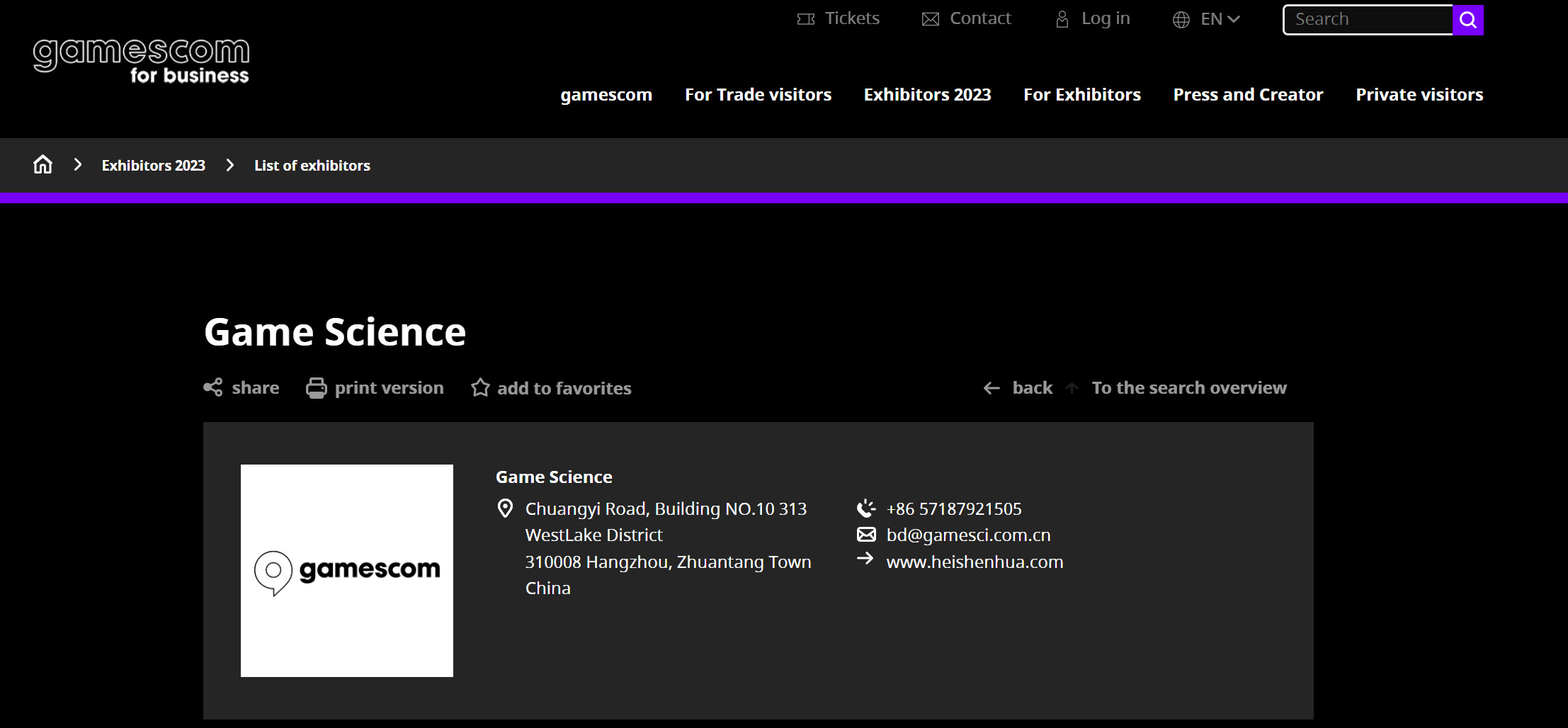Click the phone number +86 57187921505
Viewport: 1568px width, 728px height.
click(x=954, y=509)
